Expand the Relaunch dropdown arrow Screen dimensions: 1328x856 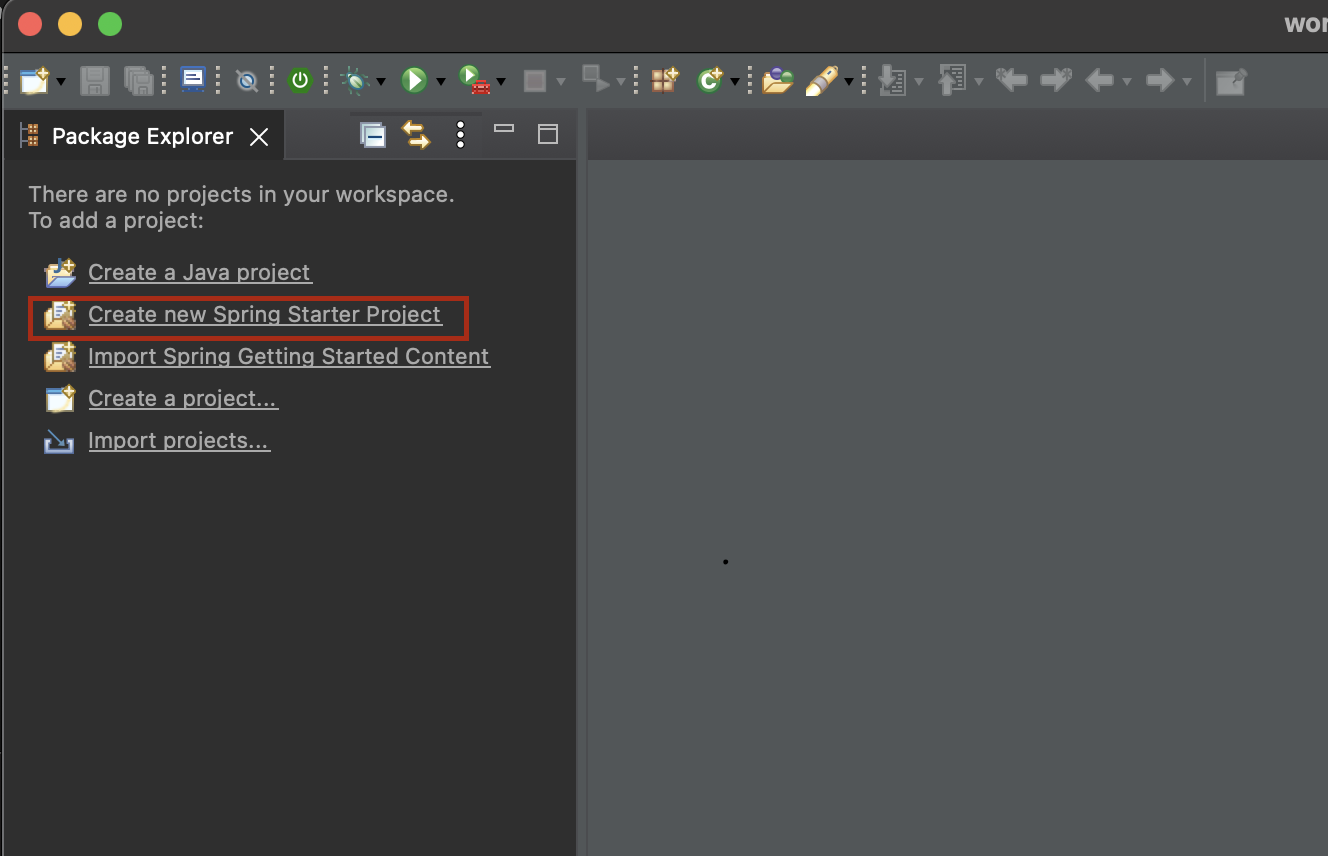click(x=621, y=82)
